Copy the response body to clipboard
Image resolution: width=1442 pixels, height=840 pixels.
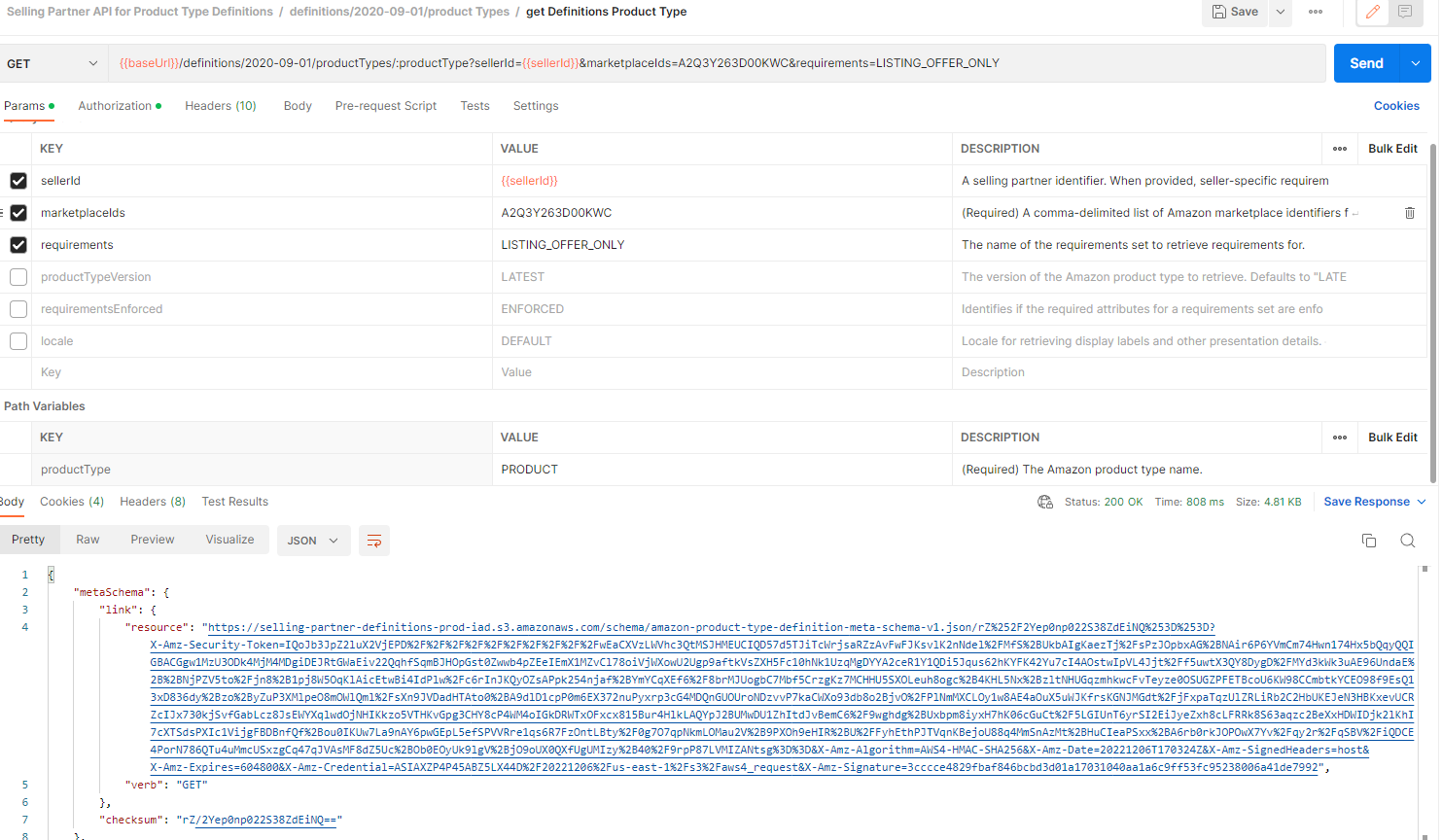pos(1369,541)
